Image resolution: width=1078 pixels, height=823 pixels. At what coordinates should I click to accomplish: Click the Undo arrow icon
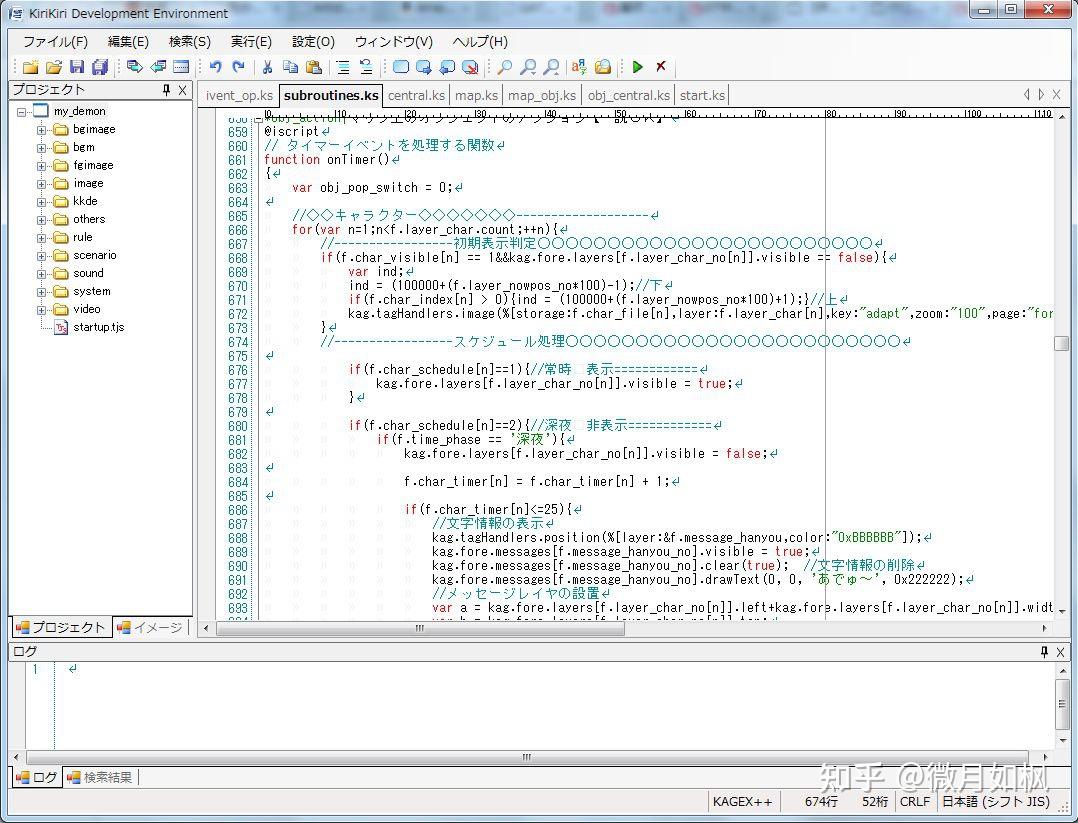tap(215, 67)
